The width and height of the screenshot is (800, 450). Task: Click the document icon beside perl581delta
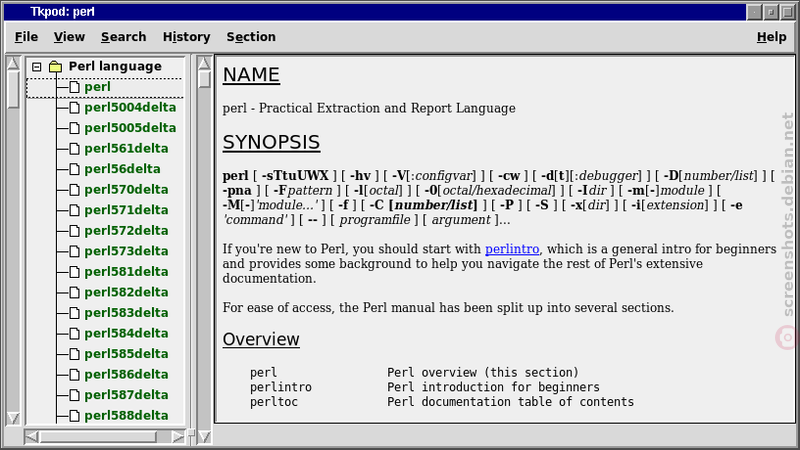[74, 272]
